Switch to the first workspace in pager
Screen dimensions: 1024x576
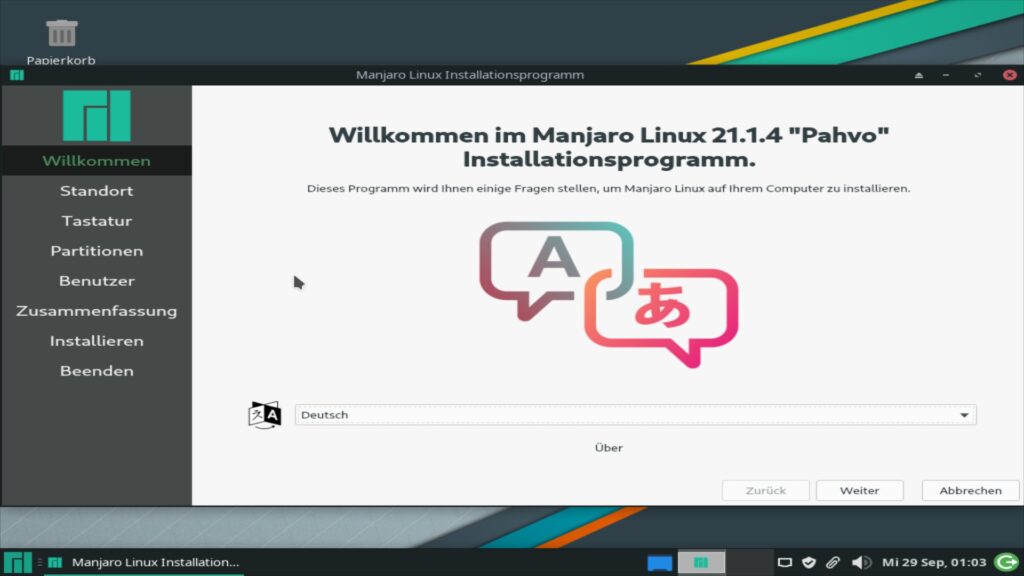click(701, 562)
